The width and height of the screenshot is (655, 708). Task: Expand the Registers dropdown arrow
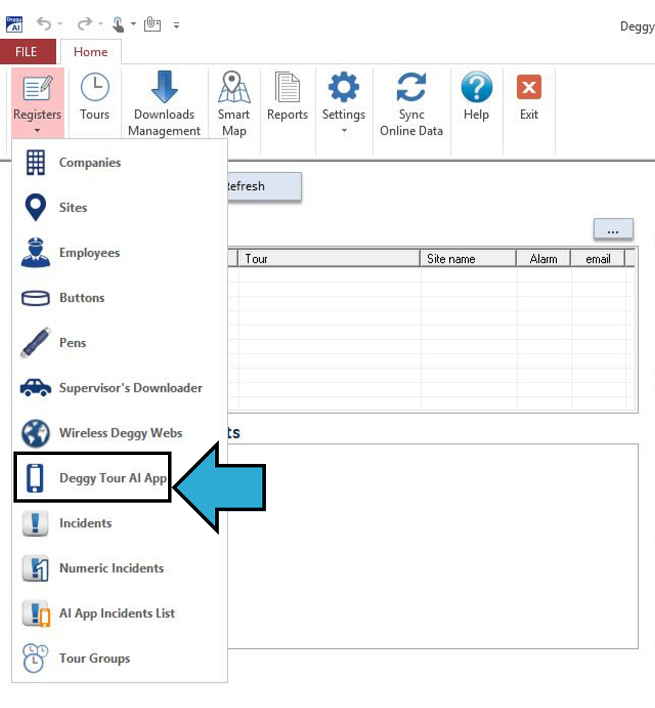pyautogui.click(x=37, y=130)
